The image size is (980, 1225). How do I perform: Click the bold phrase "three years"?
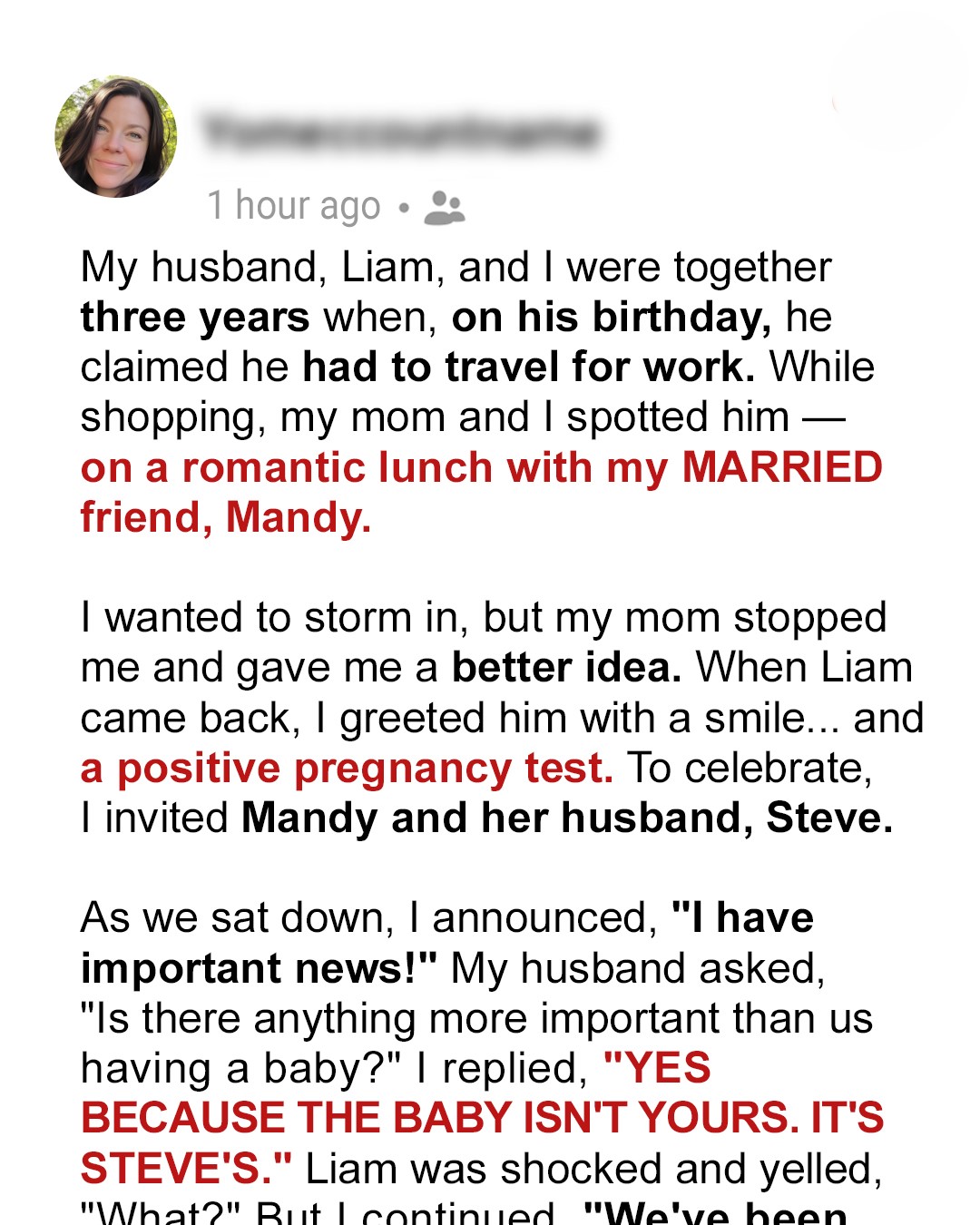pos(195,318)
